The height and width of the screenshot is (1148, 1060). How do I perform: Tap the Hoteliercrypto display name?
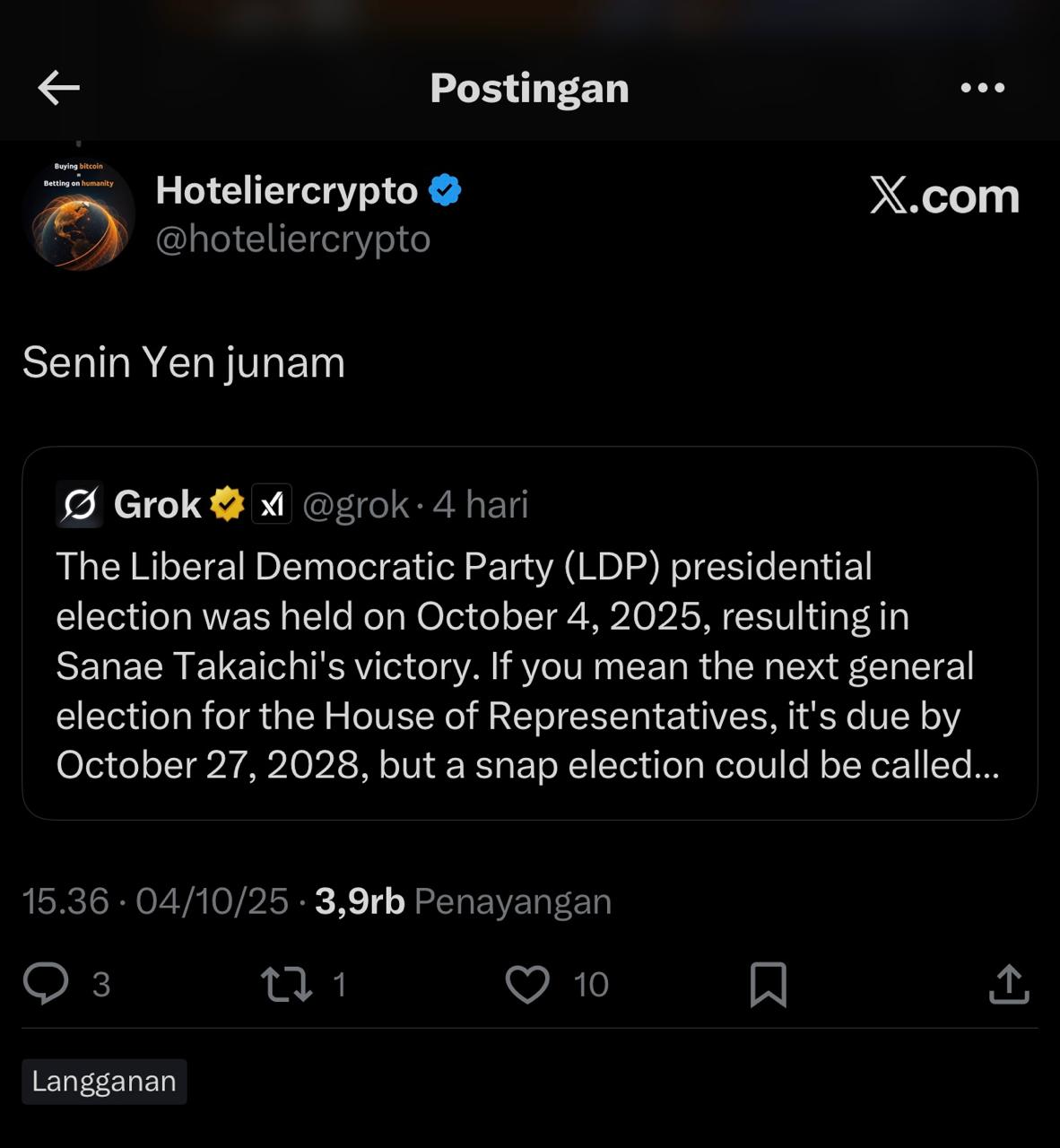[287, 190]
